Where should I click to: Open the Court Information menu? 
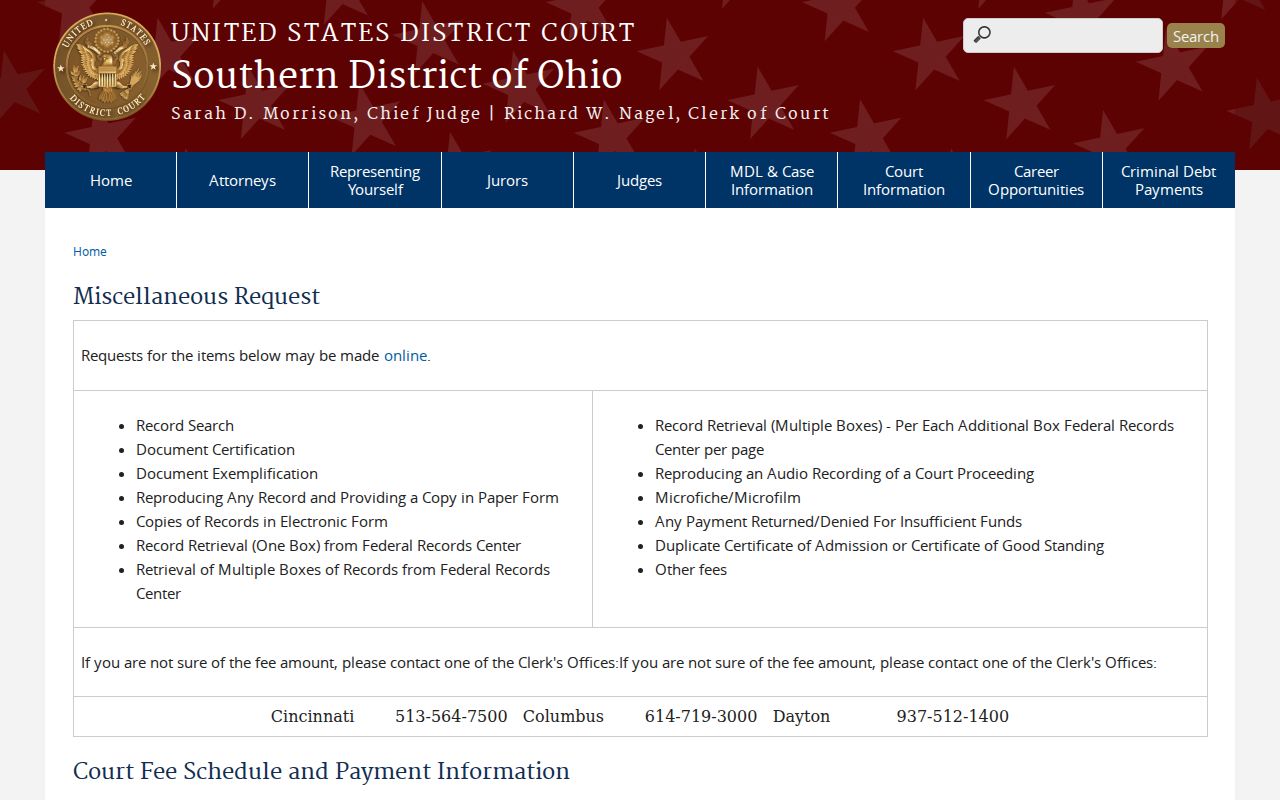904,180
